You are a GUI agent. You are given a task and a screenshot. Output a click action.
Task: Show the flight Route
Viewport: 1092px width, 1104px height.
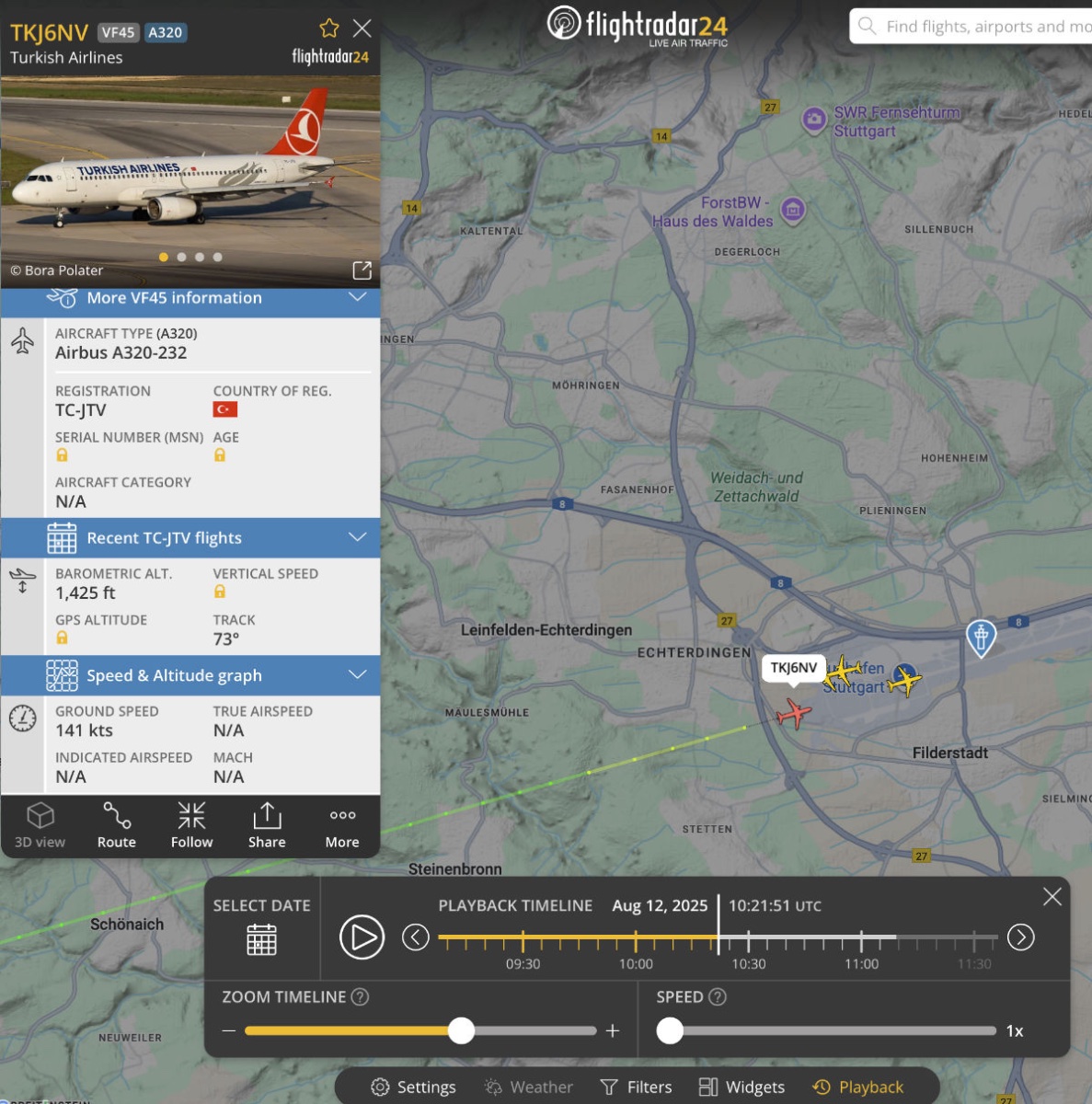click(x=117, y=824)
